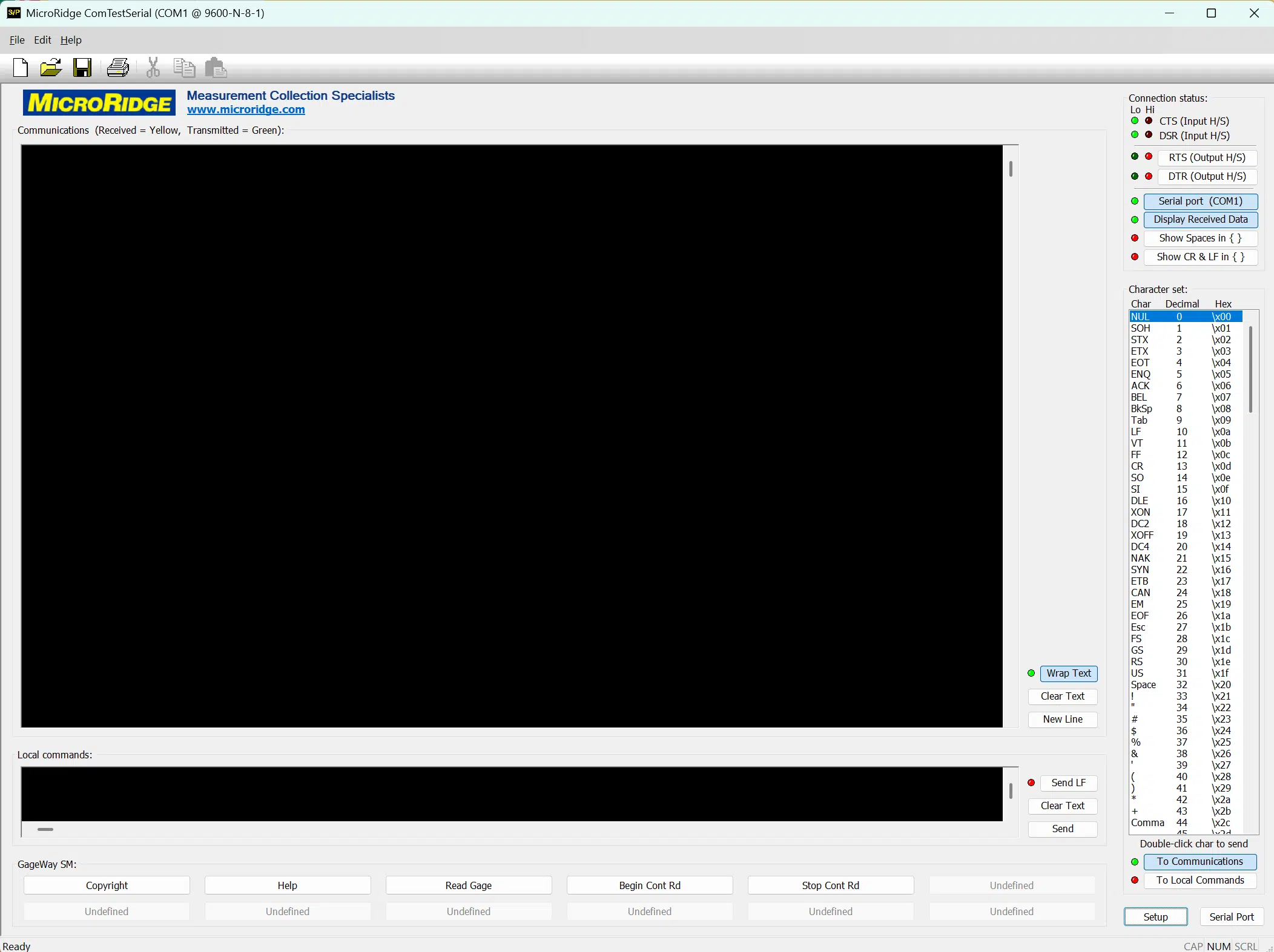Click the MicroRidge logo
The image size is (1274, 952).
tap(98, 102)
